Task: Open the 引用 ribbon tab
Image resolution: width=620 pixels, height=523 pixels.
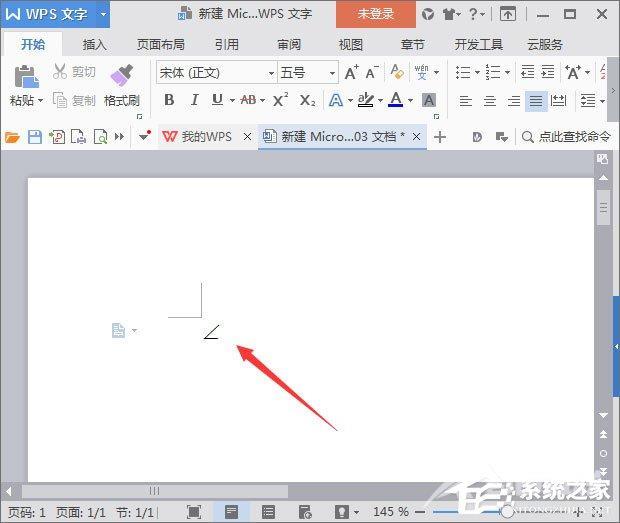Action: pos(227,45)
